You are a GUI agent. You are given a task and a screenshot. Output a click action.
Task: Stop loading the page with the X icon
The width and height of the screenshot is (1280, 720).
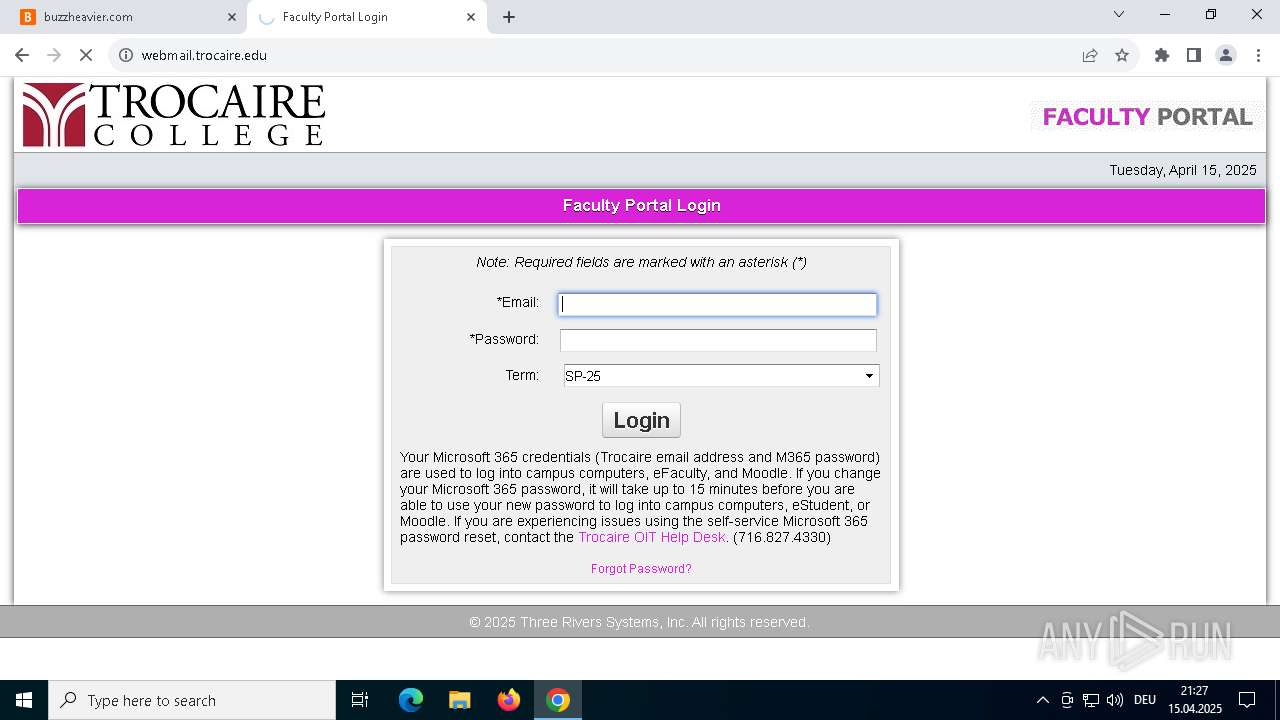[86, 55]
